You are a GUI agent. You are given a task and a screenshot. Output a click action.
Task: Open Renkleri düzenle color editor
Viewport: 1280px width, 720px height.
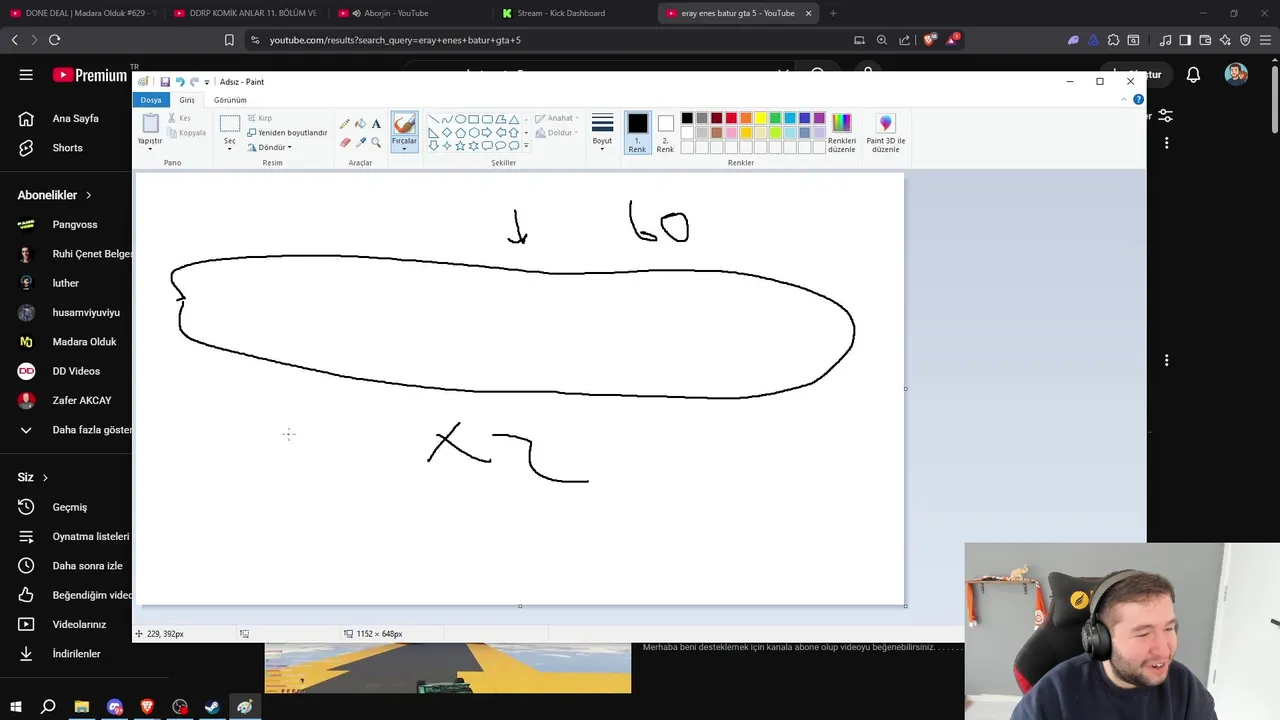click(842, 132)
